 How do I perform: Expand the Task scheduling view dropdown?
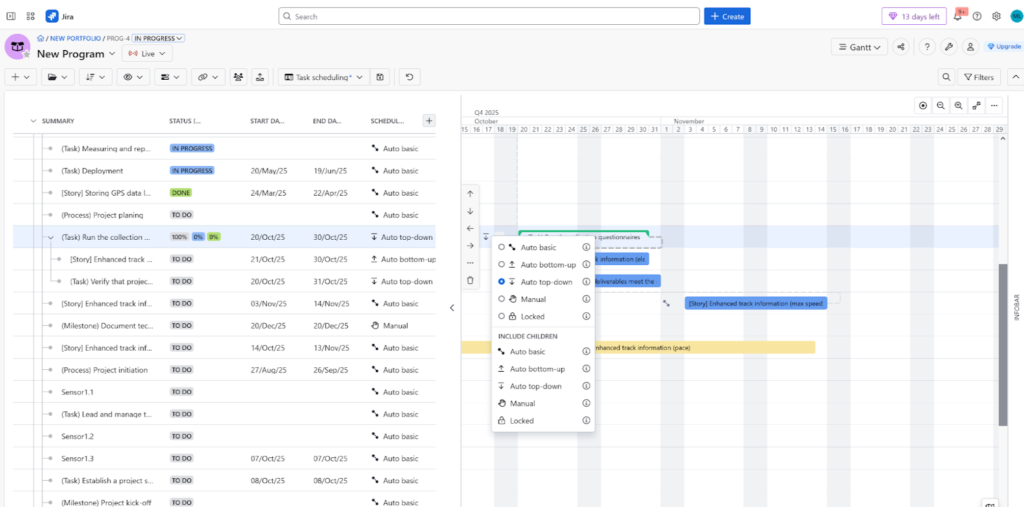tap(323, 77)
